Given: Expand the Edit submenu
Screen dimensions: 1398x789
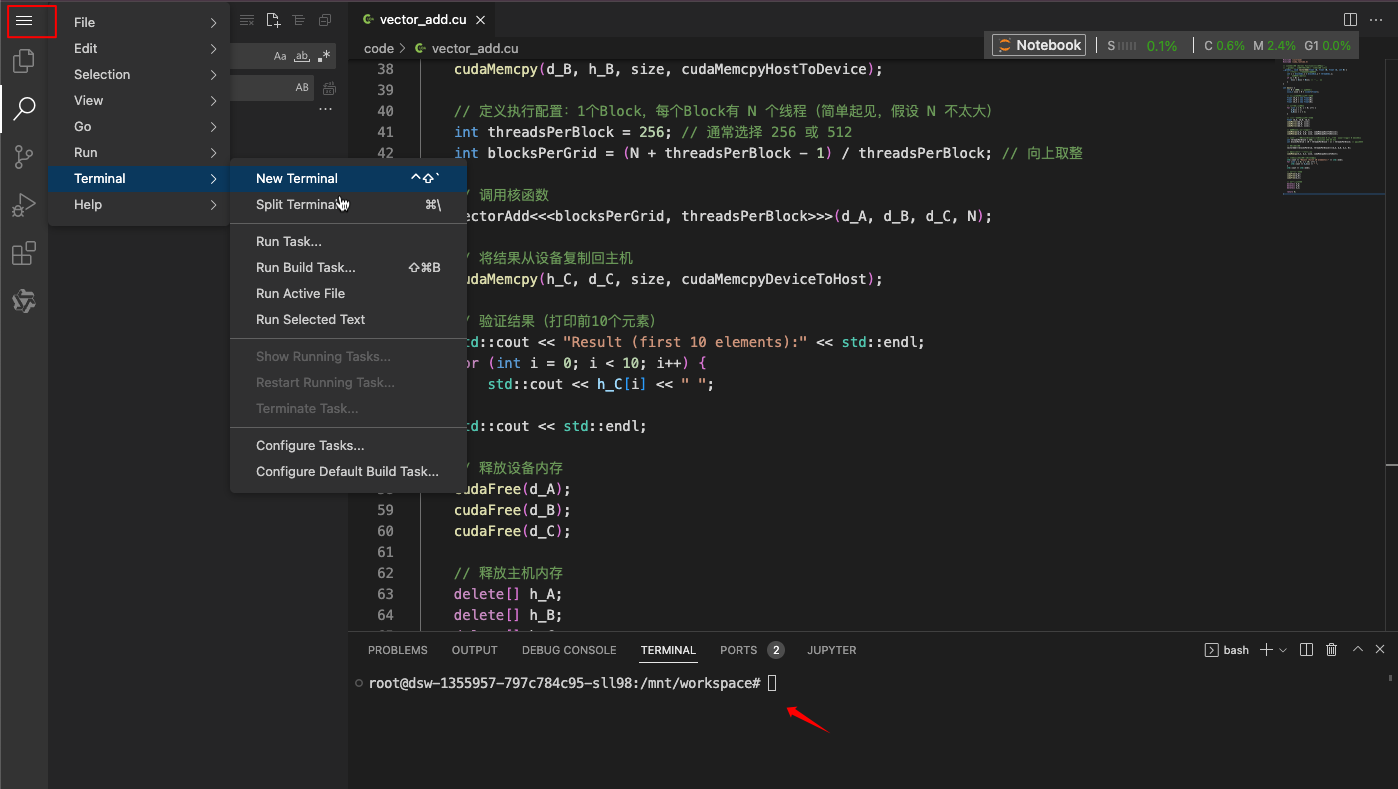Looking at the screenshot, I should (x=139, y=48).
